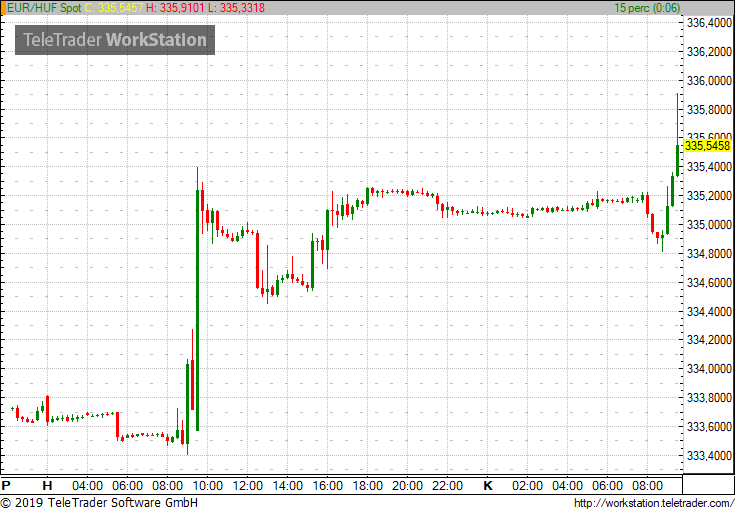Viewport: 735px width, 512px height.
Task: Click the 15 perc (0:06) interval label
Action: tap(647, 8)
